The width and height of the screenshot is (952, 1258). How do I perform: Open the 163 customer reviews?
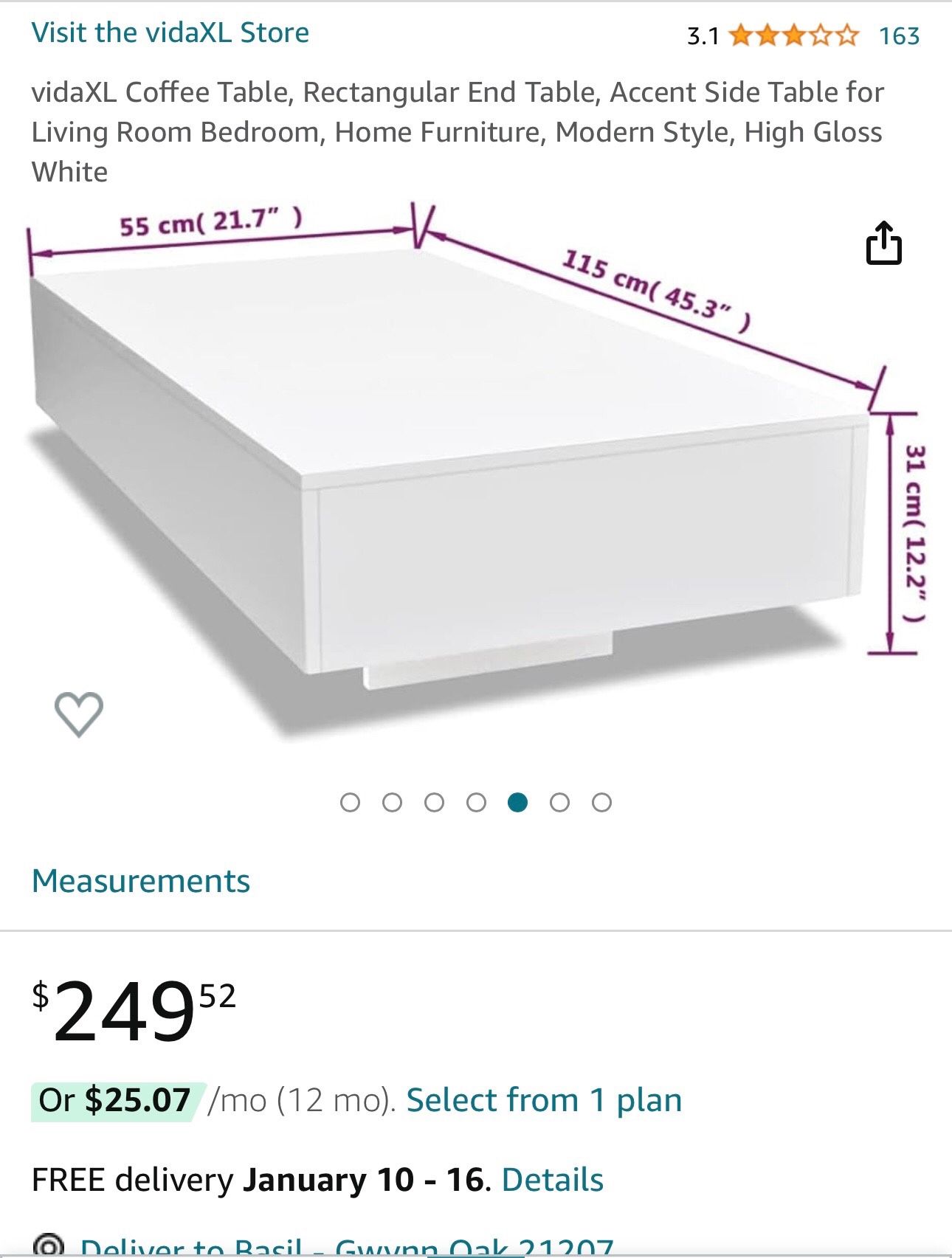899,35
